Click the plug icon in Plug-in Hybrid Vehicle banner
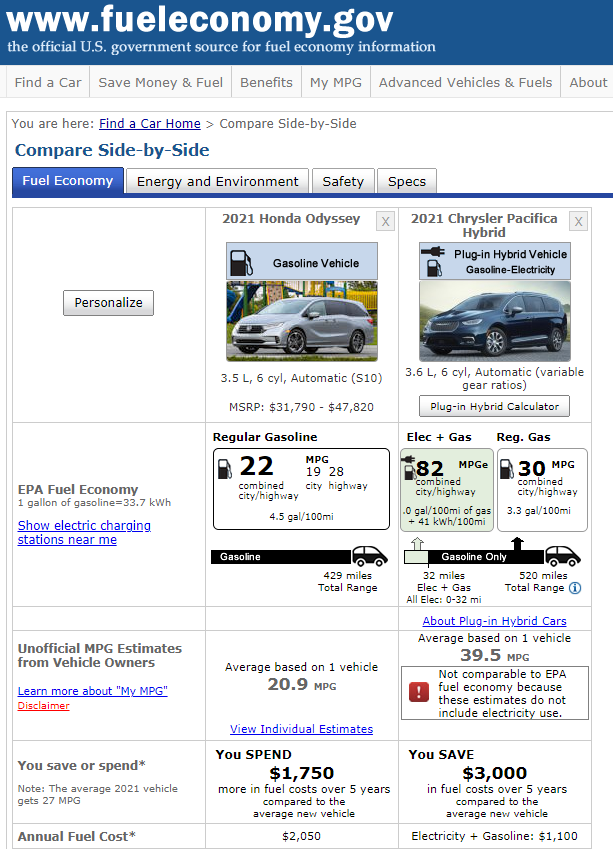 [x=433, y=252]
